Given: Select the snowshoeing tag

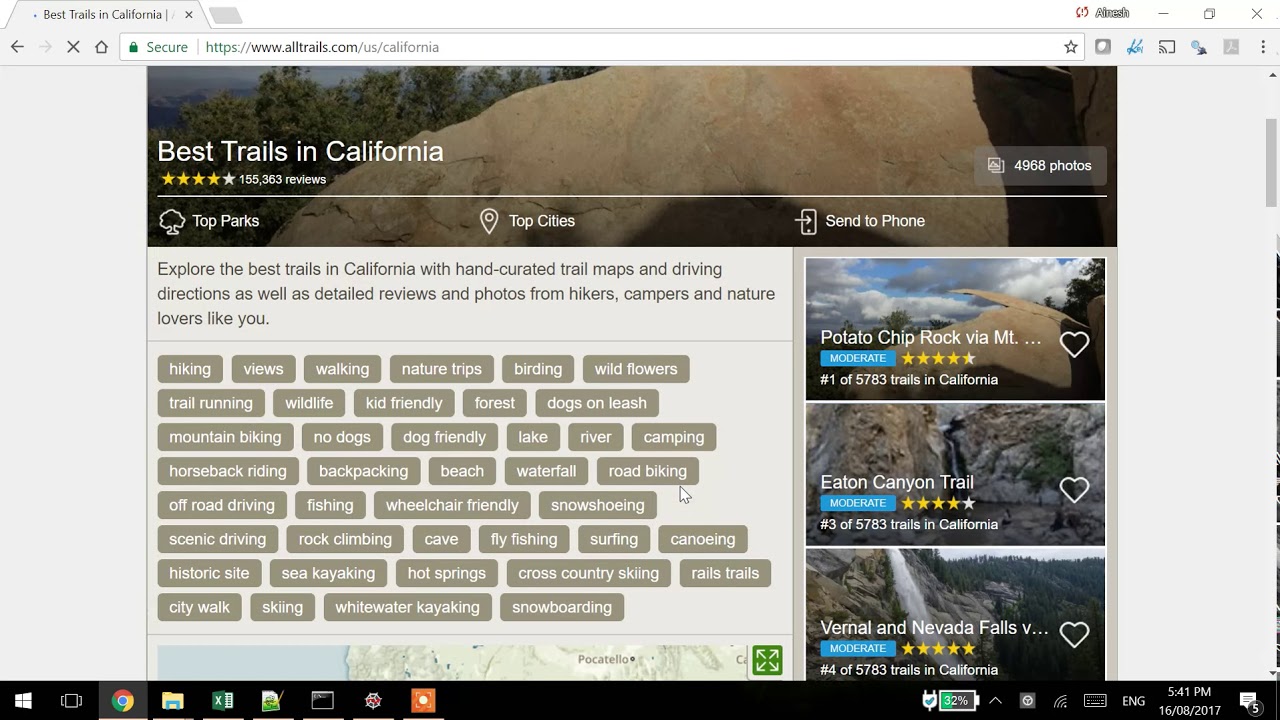Looking at the screenshot, I should point(598,505).
